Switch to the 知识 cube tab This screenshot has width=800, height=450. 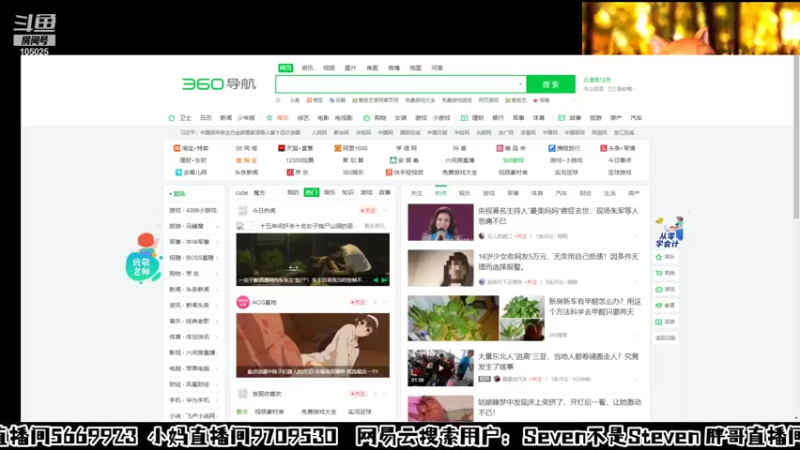point(348,192)
